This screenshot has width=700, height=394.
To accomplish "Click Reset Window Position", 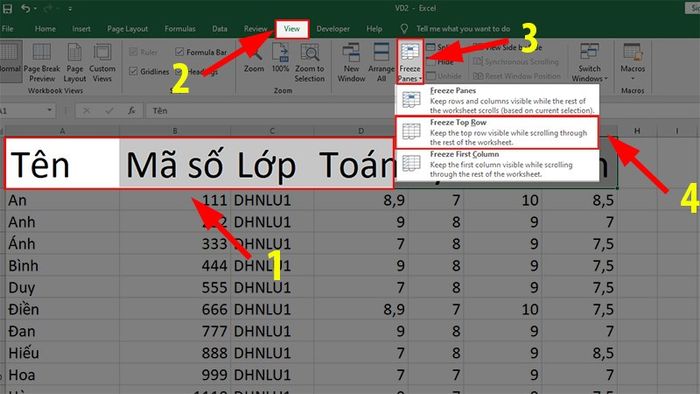I will [x=517, y=76].
